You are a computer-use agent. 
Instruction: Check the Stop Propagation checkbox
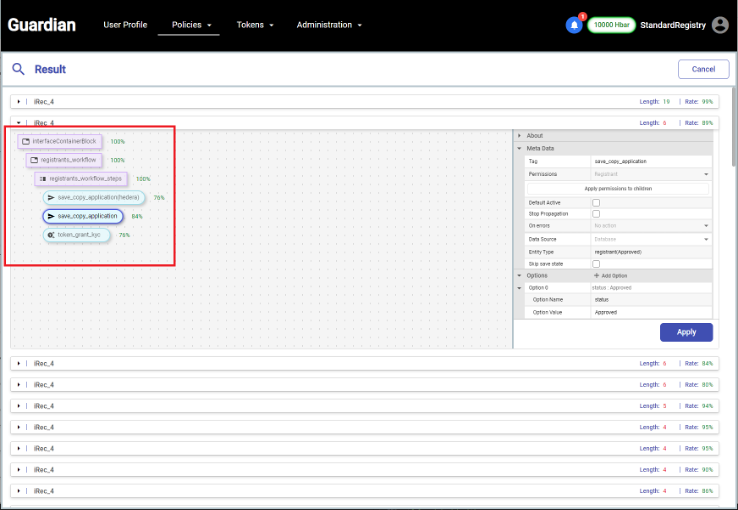coord(596,213)
